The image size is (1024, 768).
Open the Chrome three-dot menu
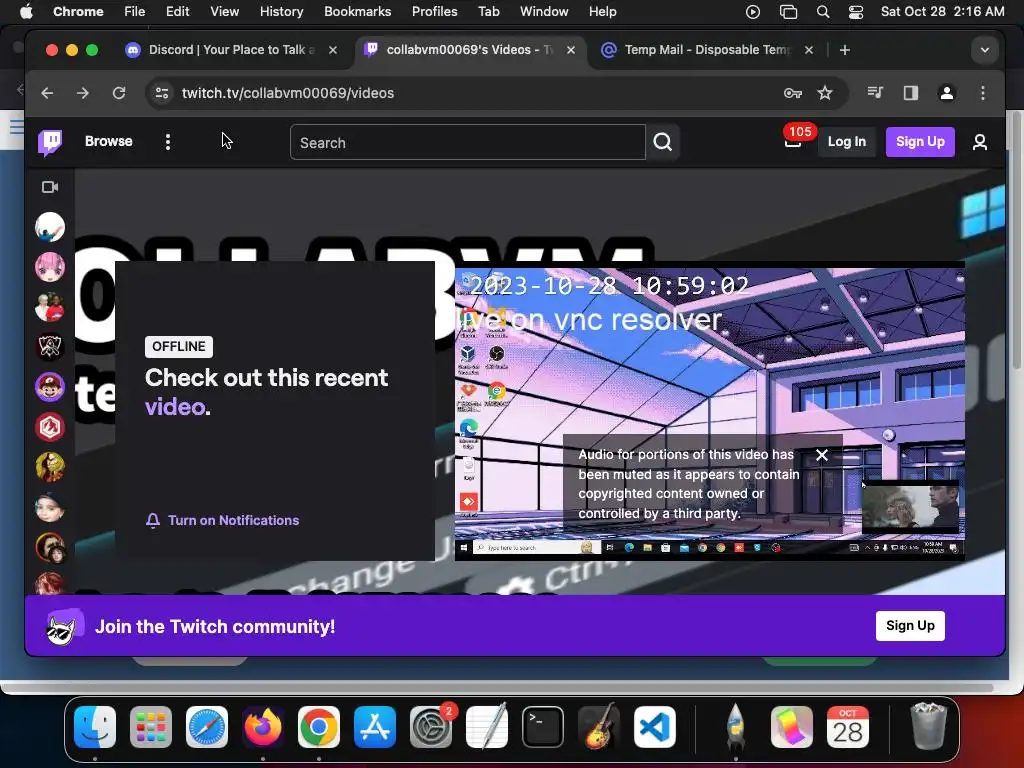(982, 93)
